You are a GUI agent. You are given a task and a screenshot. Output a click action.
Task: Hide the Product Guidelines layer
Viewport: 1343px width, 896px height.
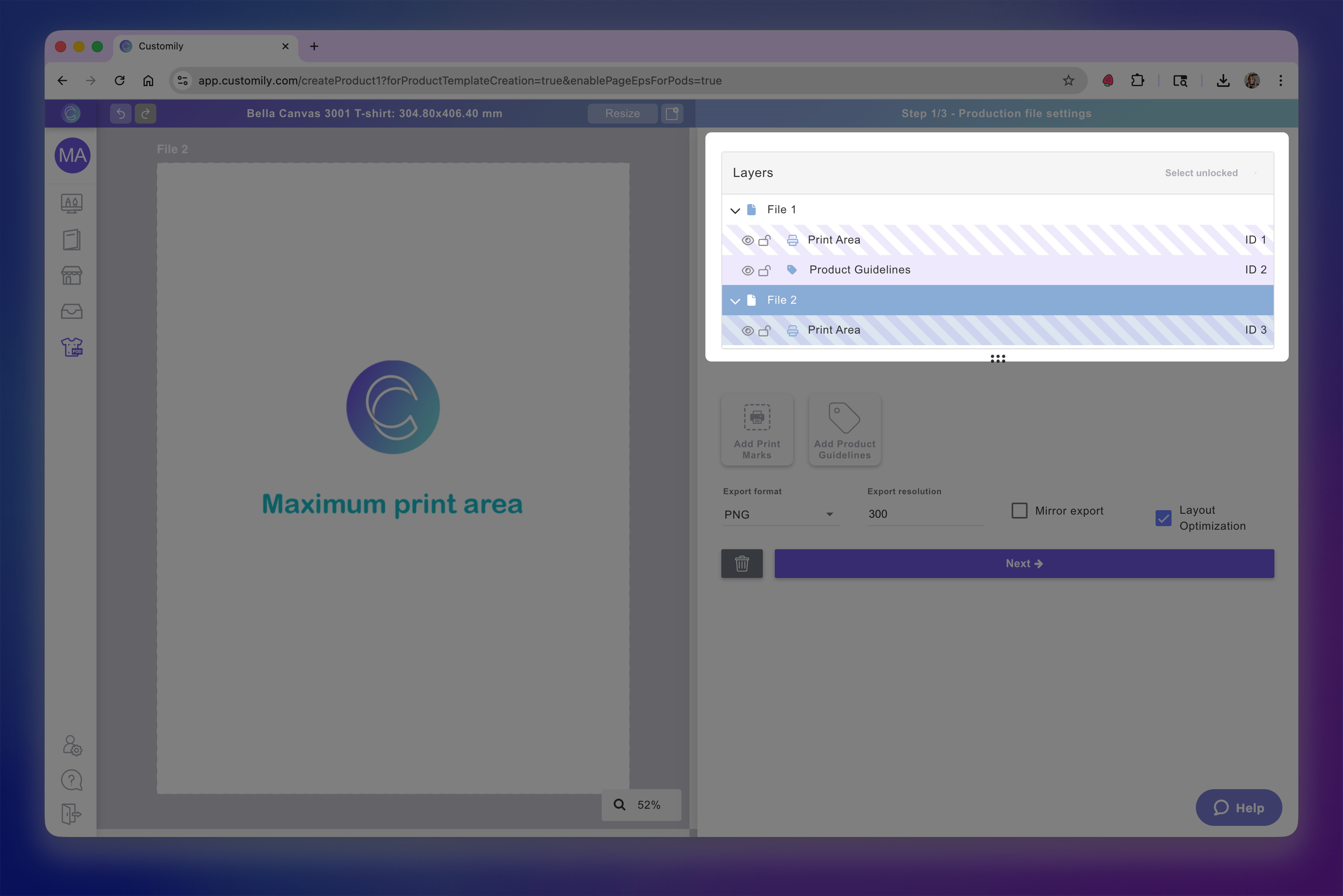point(747,270)
